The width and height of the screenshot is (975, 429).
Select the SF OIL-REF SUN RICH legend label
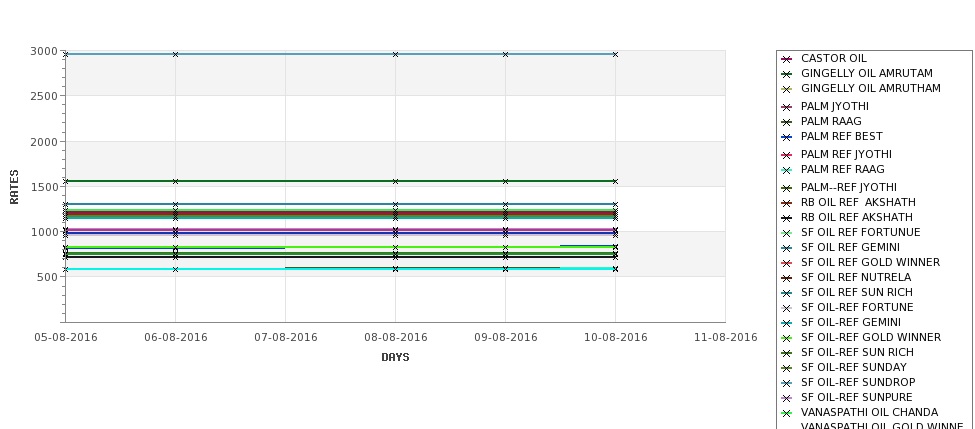click(857, 352)
